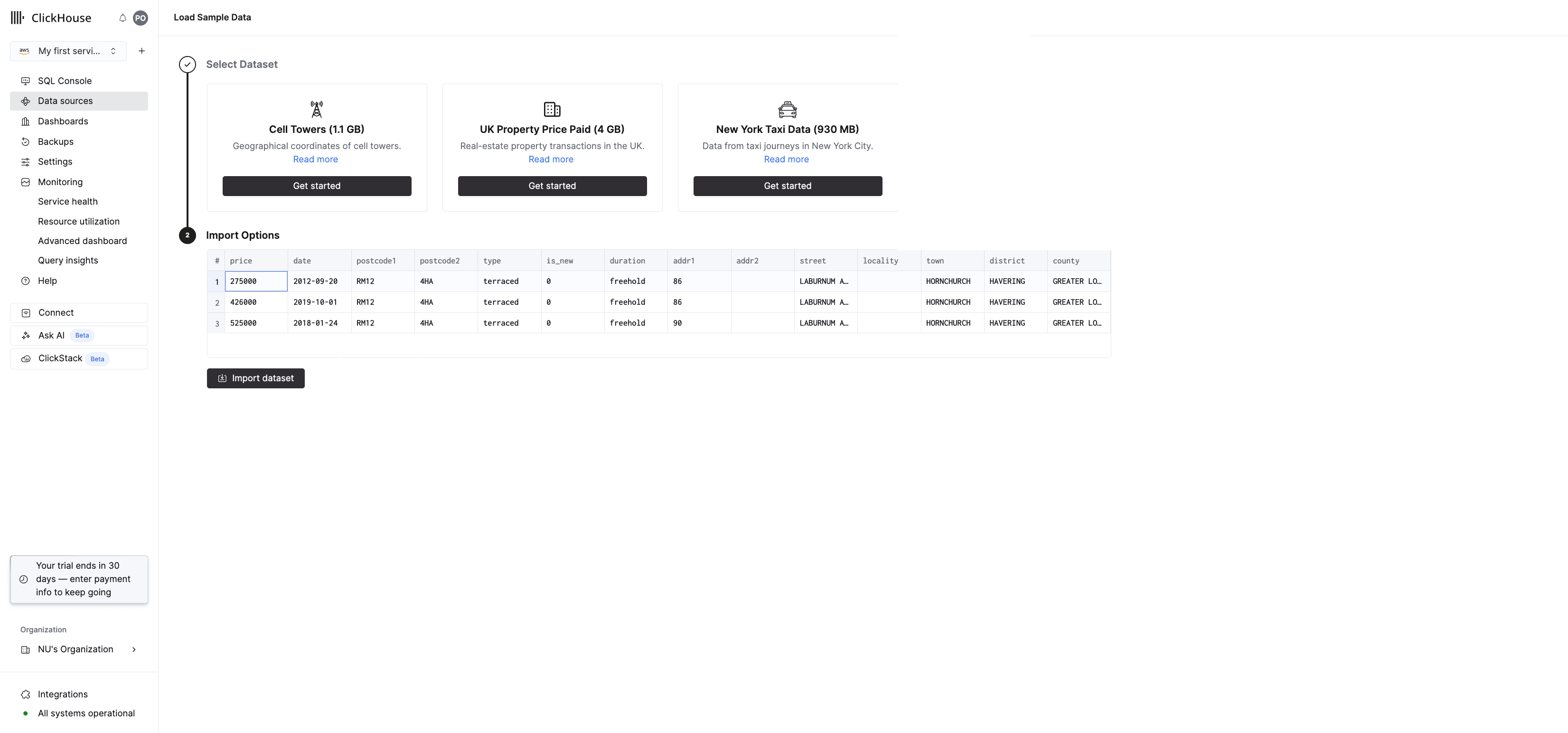Click the ClickStack icon
Image resolution: width=1568 pixels, height=733 pixels.
click(x=26, y=359)
